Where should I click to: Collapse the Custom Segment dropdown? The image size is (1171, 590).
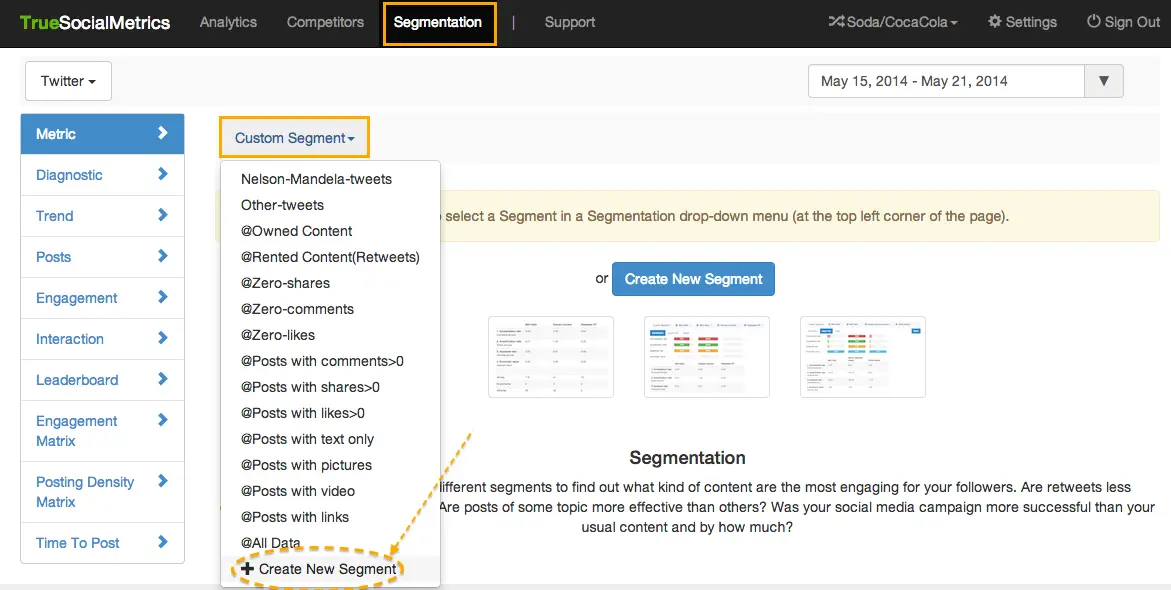tap(294, 138)
